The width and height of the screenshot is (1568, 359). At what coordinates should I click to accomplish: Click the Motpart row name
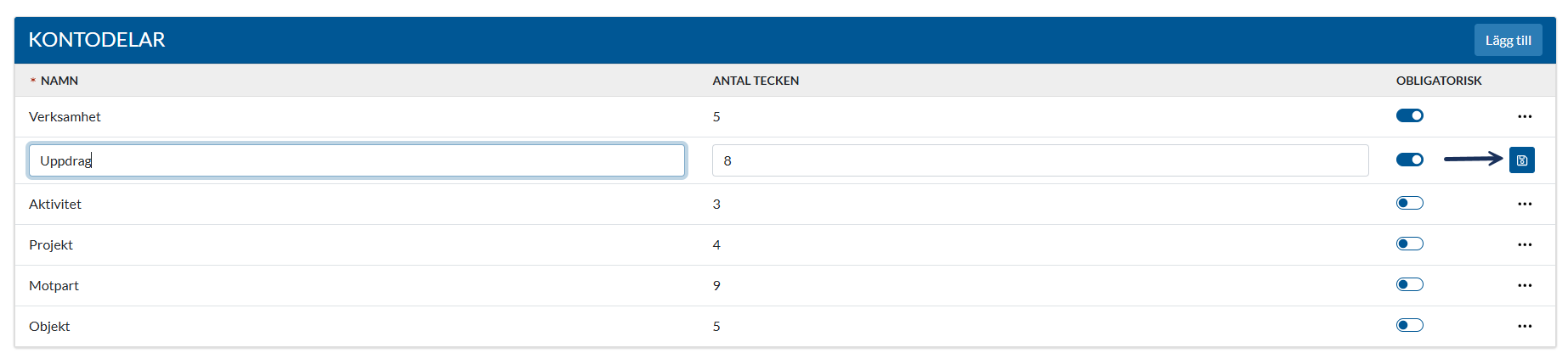click(54, 286)
